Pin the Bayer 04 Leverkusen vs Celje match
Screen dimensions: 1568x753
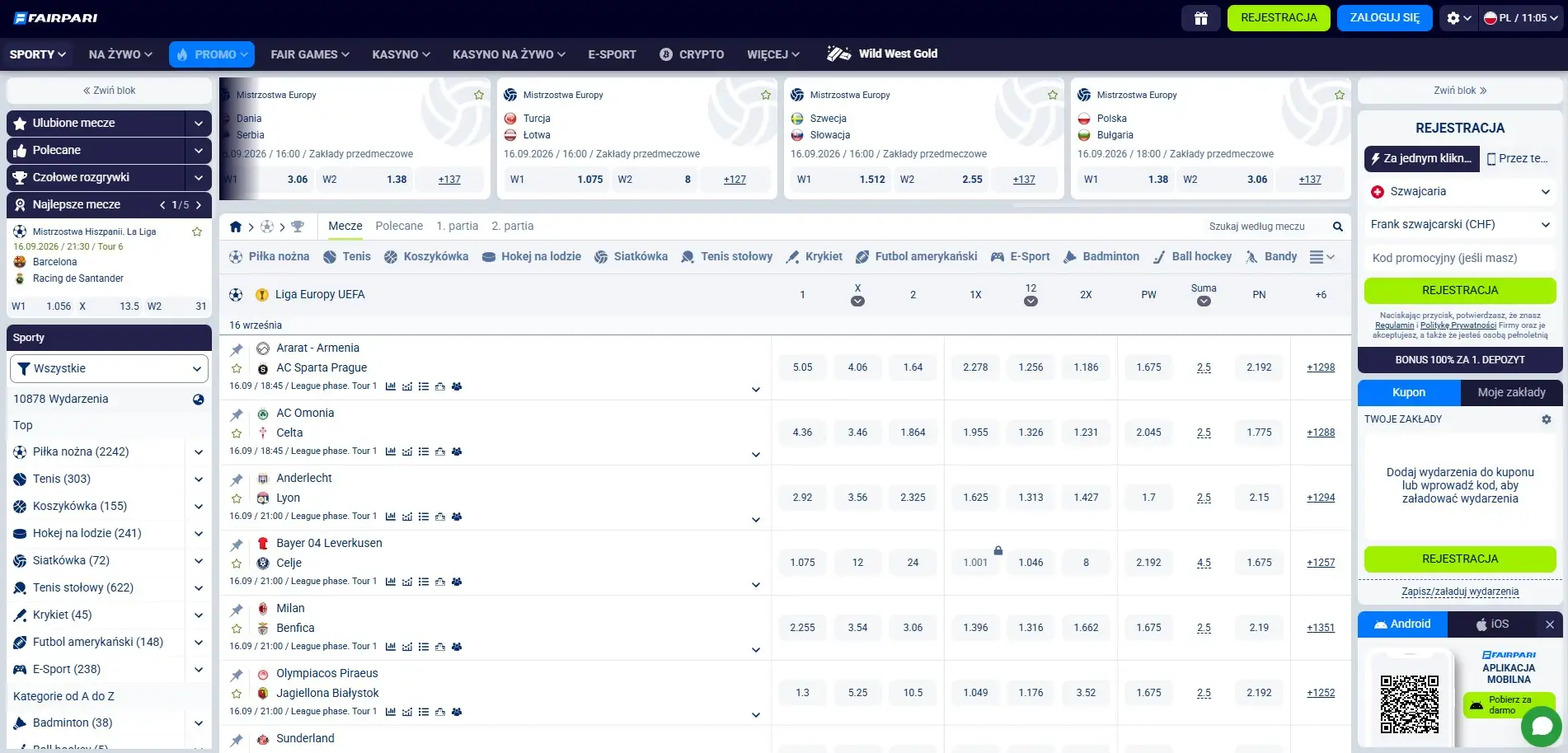click(x=237, y=545)
